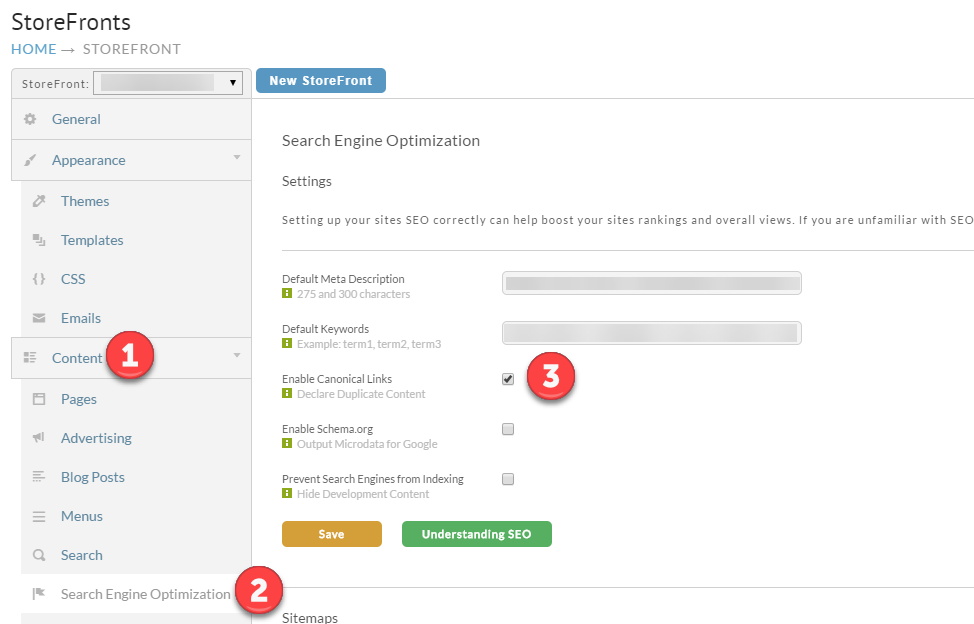Click the Templates layers icon

(39, 240)
